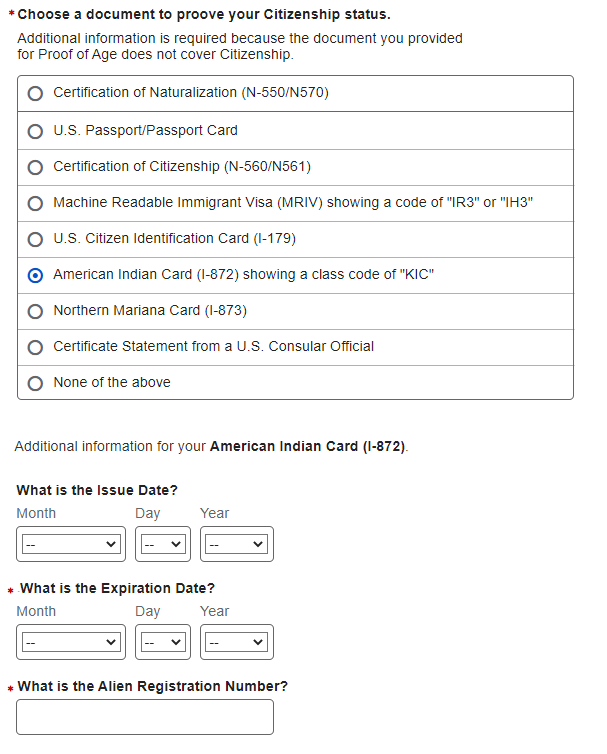Expand the Expiration Date Month dropdown
The height and width of the screenshot is (754, 607).
[x=70, y=642]
